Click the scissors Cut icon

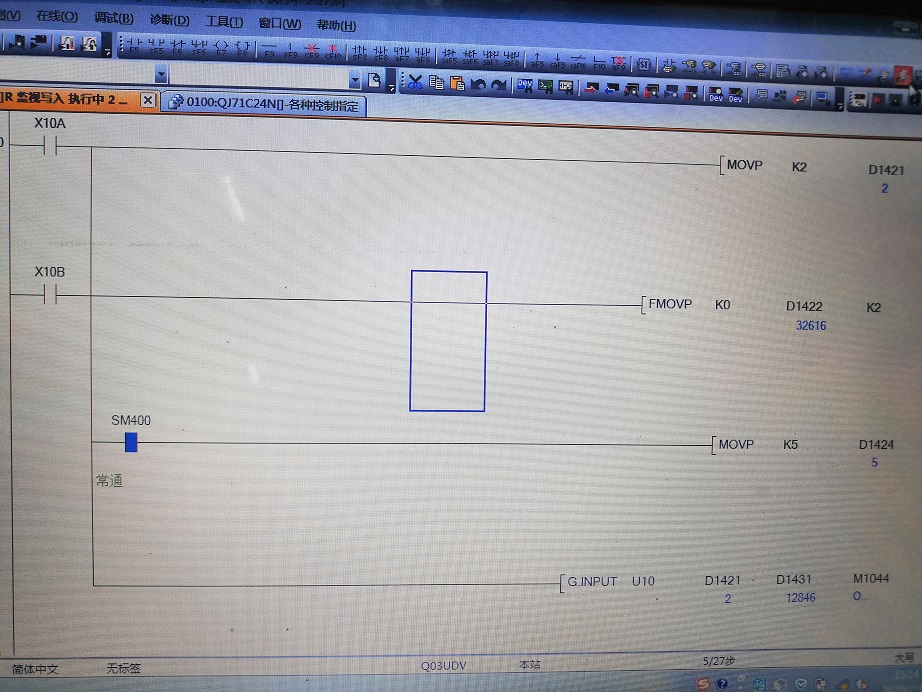tap(416, 85)
